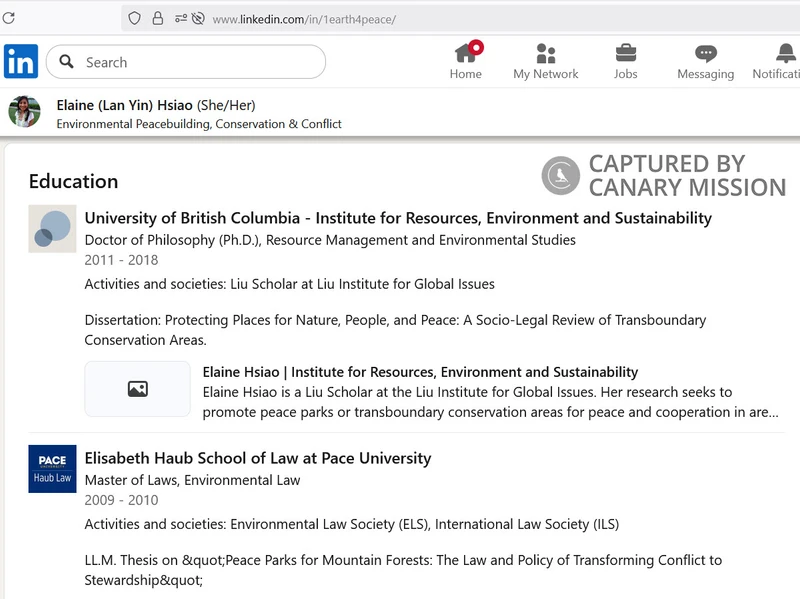Open the site permissions icon in address bar

coord(181,19)
